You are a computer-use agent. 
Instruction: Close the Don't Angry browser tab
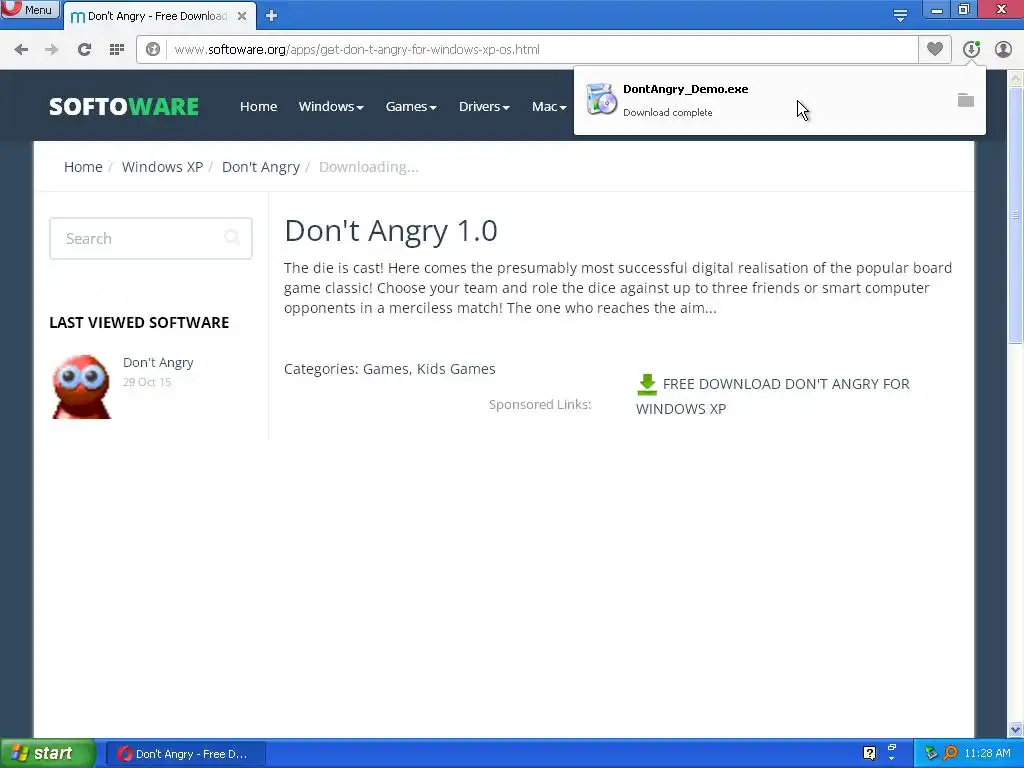pos(242,16)
